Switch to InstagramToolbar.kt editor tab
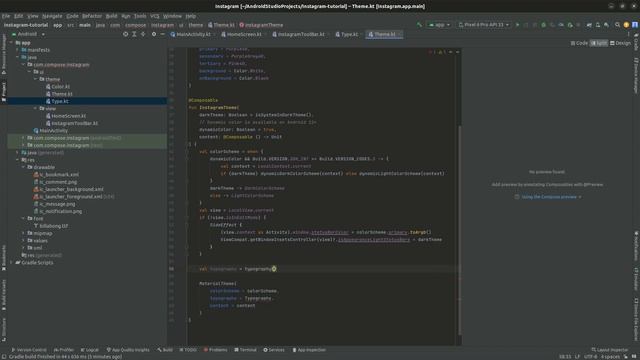Viewport: 640px width, 360px height. point(299,34)
